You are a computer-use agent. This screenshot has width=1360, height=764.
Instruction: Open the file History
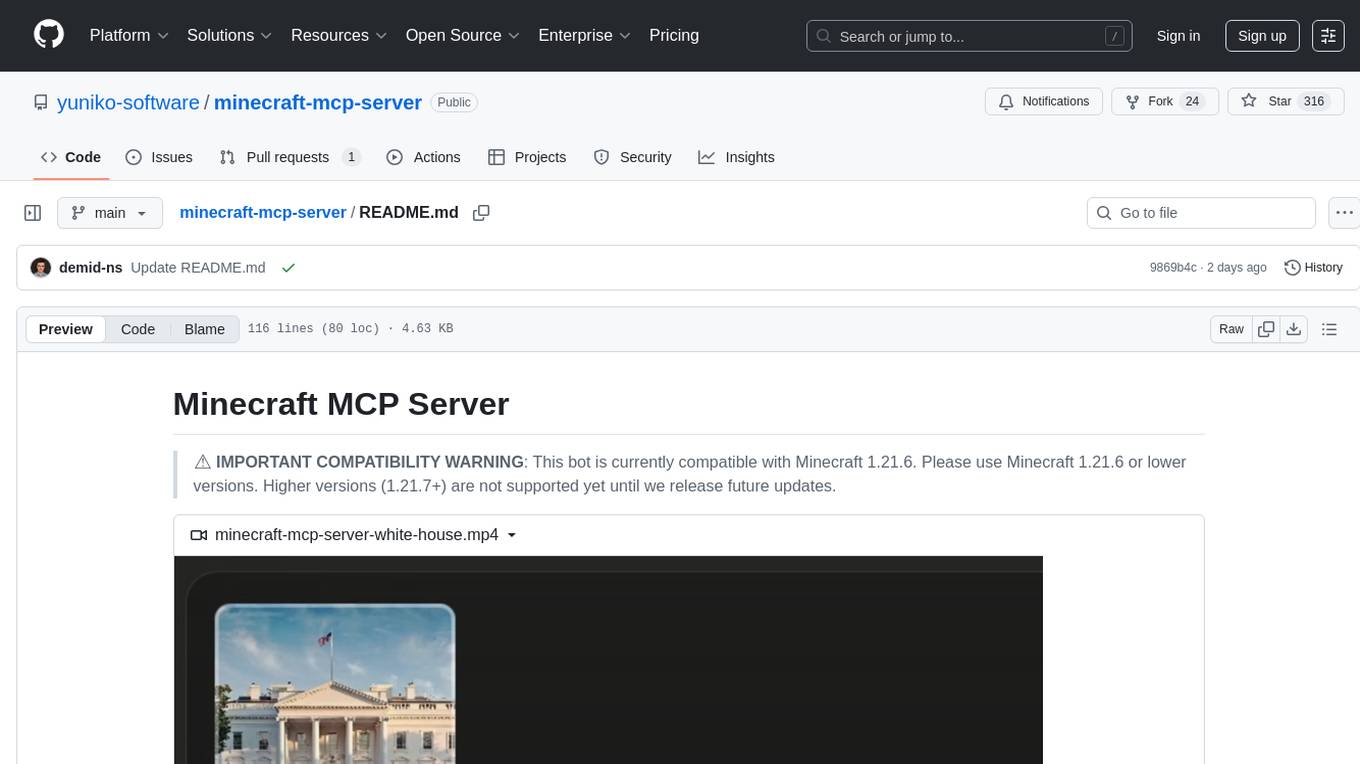(1313, 268)
